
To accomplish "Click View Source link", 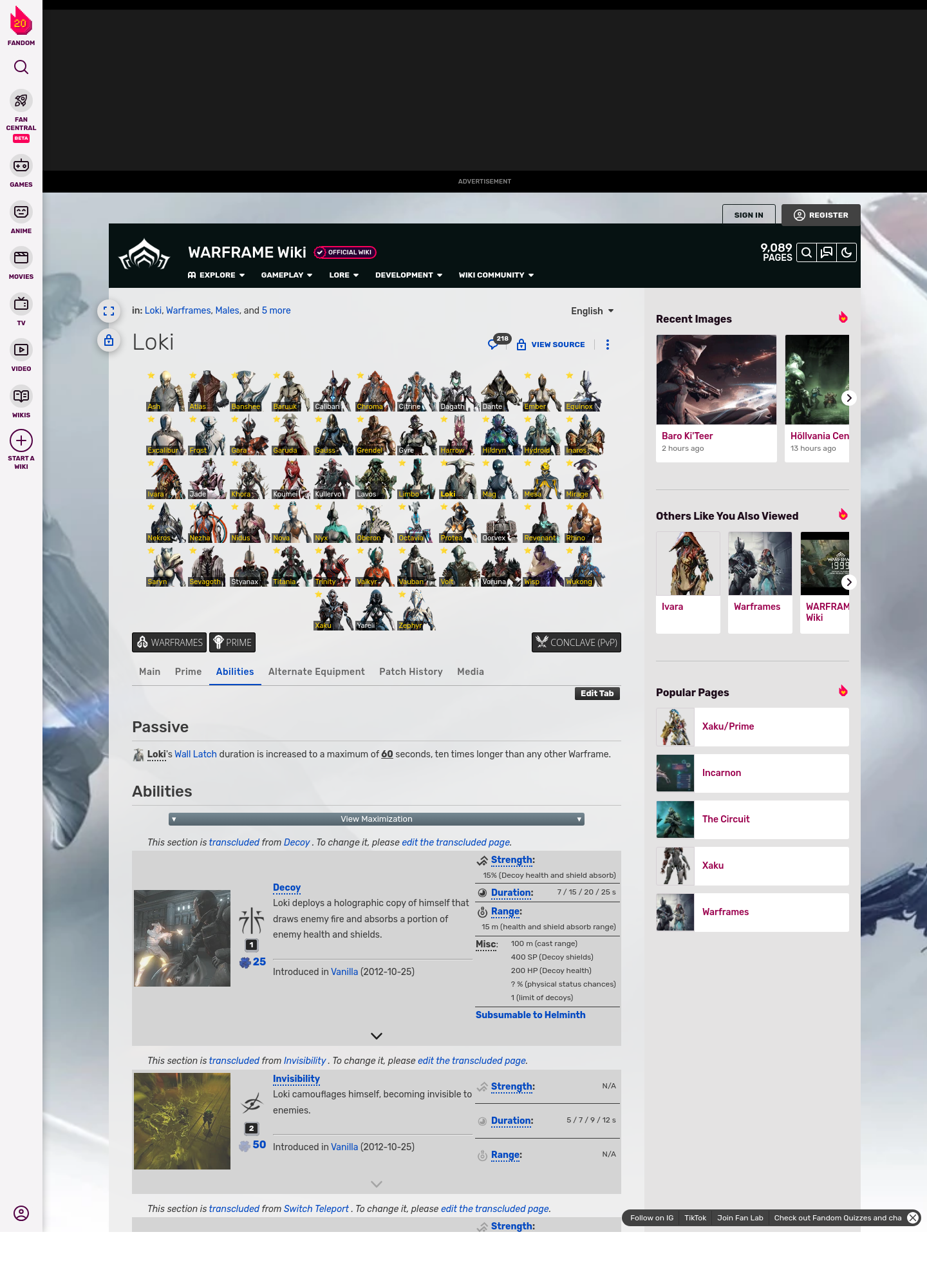I will click(551, 345).
